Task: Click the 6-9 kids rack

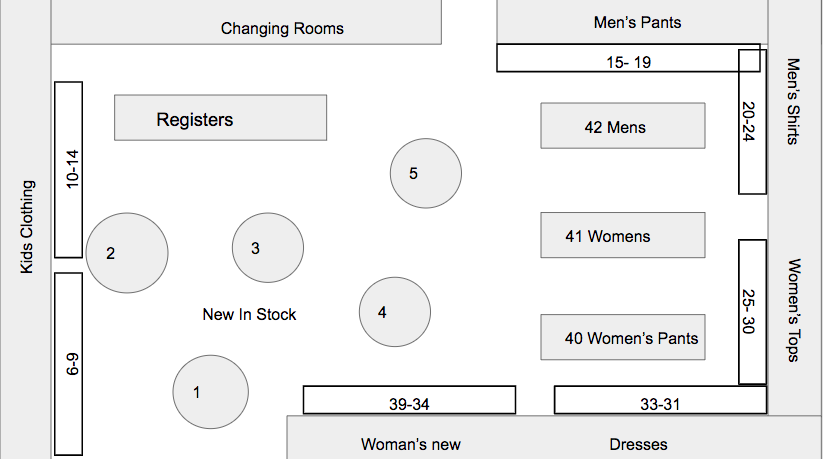Action: [69, 364]
